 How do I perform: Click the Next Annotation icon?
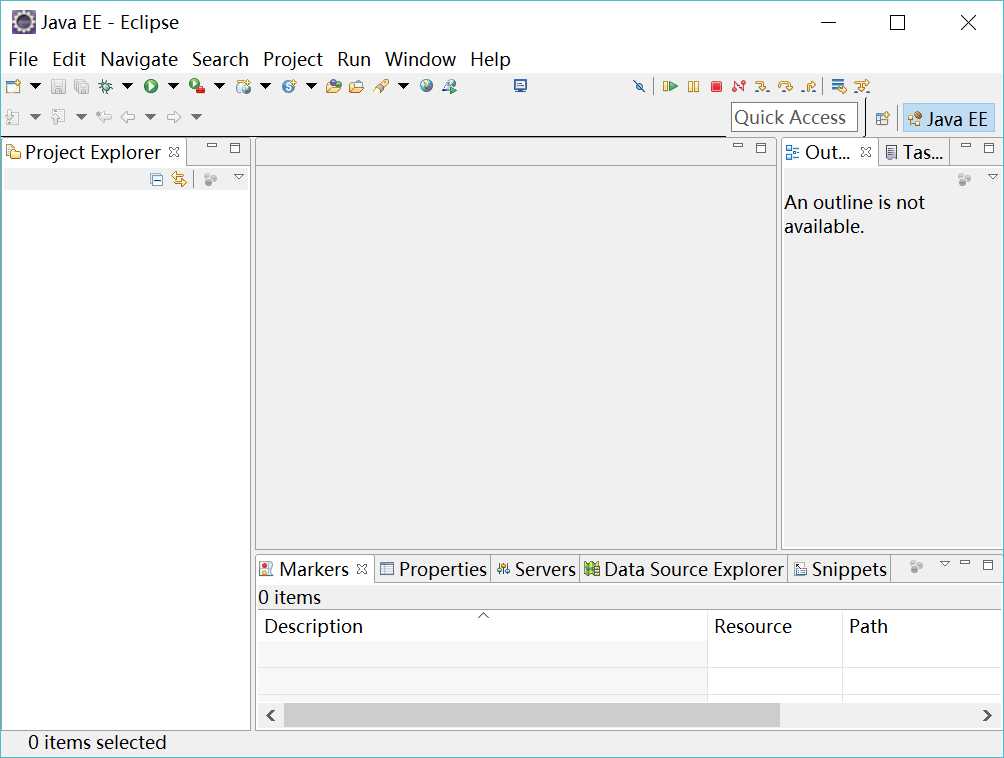pos(13,117)
